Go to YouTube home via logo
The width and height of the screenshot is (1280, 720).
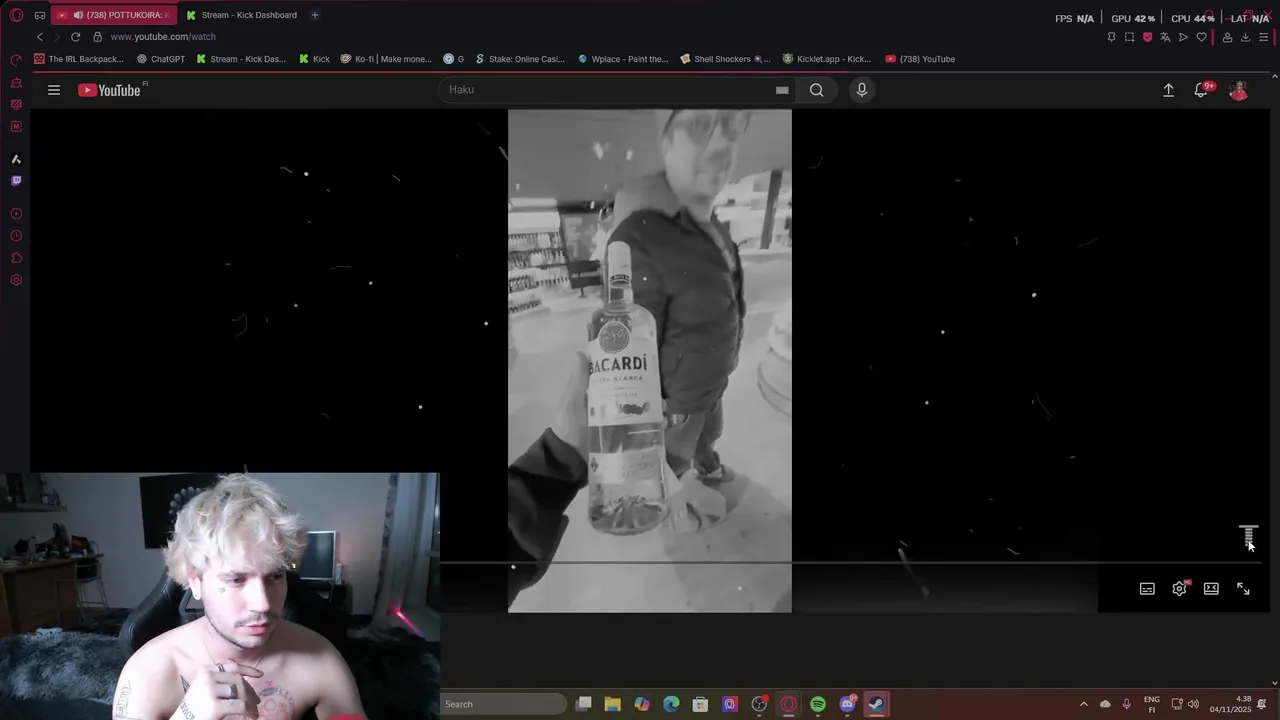point(110,90)
